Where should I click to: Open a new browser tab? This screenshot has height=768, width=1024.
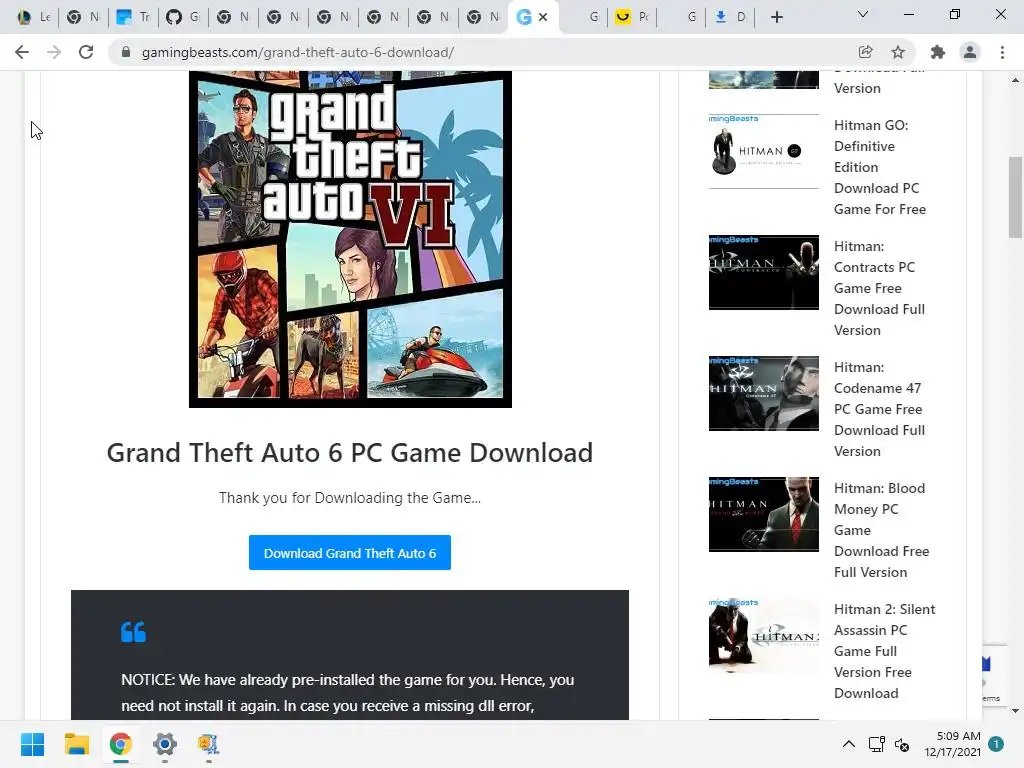point(776,17)
